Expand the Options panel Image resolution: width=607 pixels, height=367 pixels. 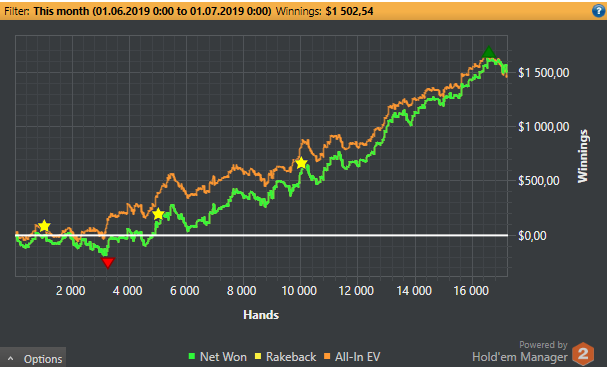[x=33, y=358]
